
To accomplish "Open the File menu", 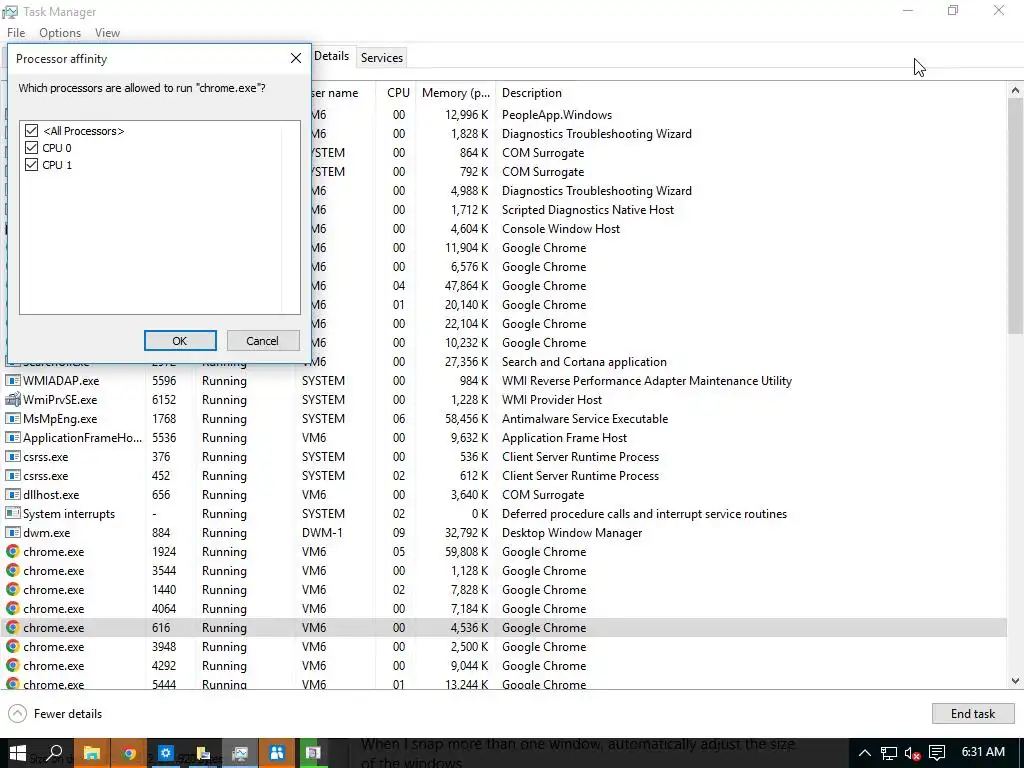I will tap(16, 33).
